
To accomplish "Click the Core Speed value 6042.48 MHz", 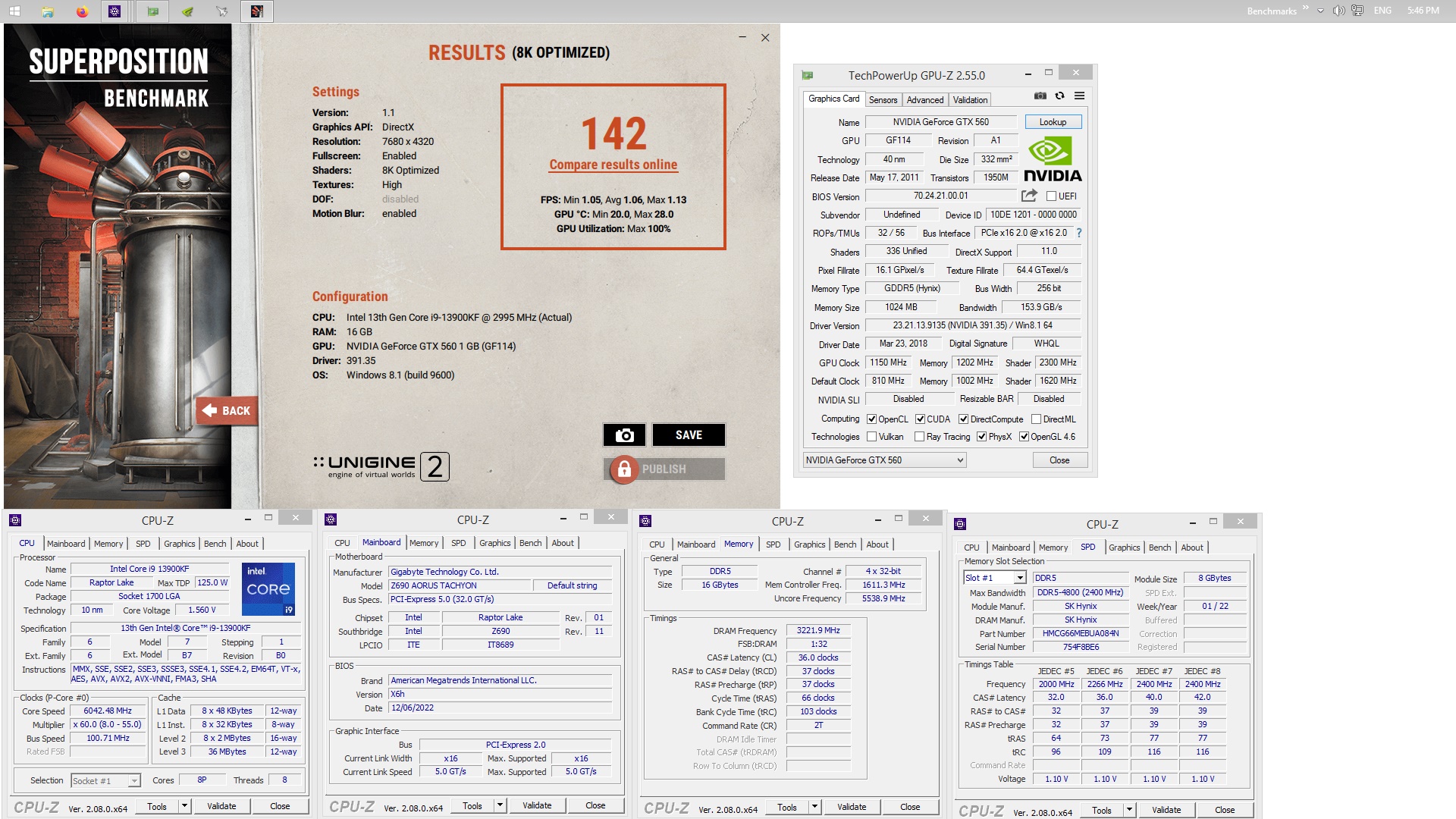I will click(x=108, y=711).
